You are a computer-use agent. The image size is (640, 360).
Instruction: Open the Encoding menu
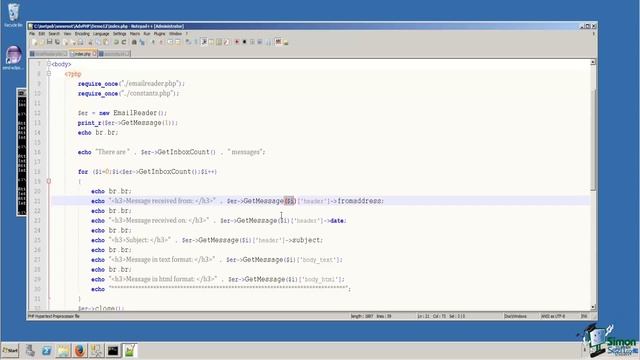[82, 34]
